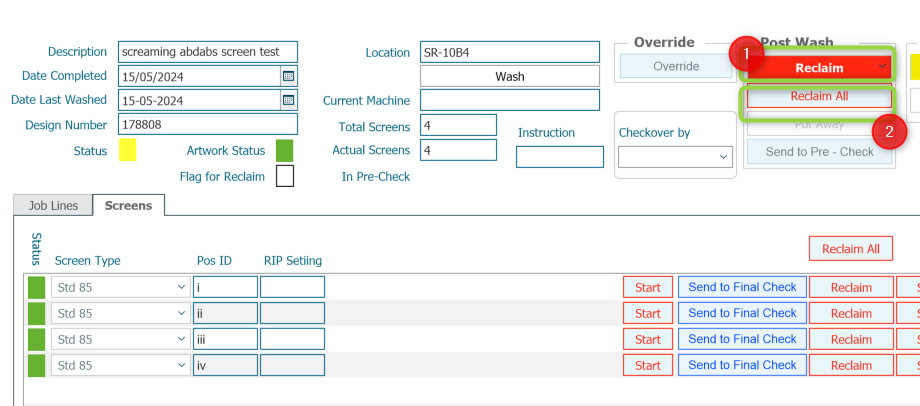Click the Pos ID field containing iv
Image resolution: width=920 pixels, height=406 pixels.
pyautogui.click(x=225, y=365)
